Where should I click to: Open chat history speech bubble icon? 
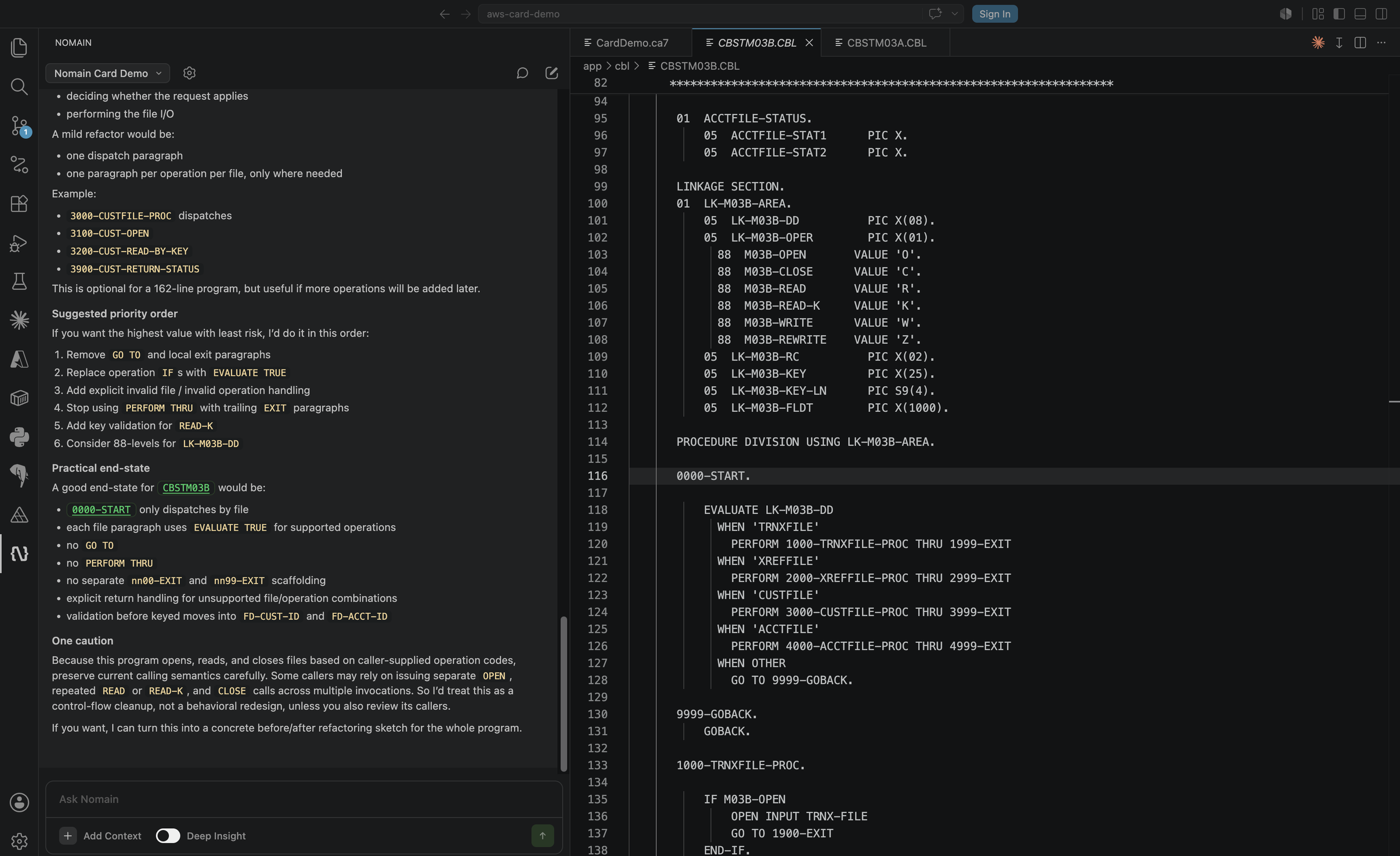[x=522, y=73]
